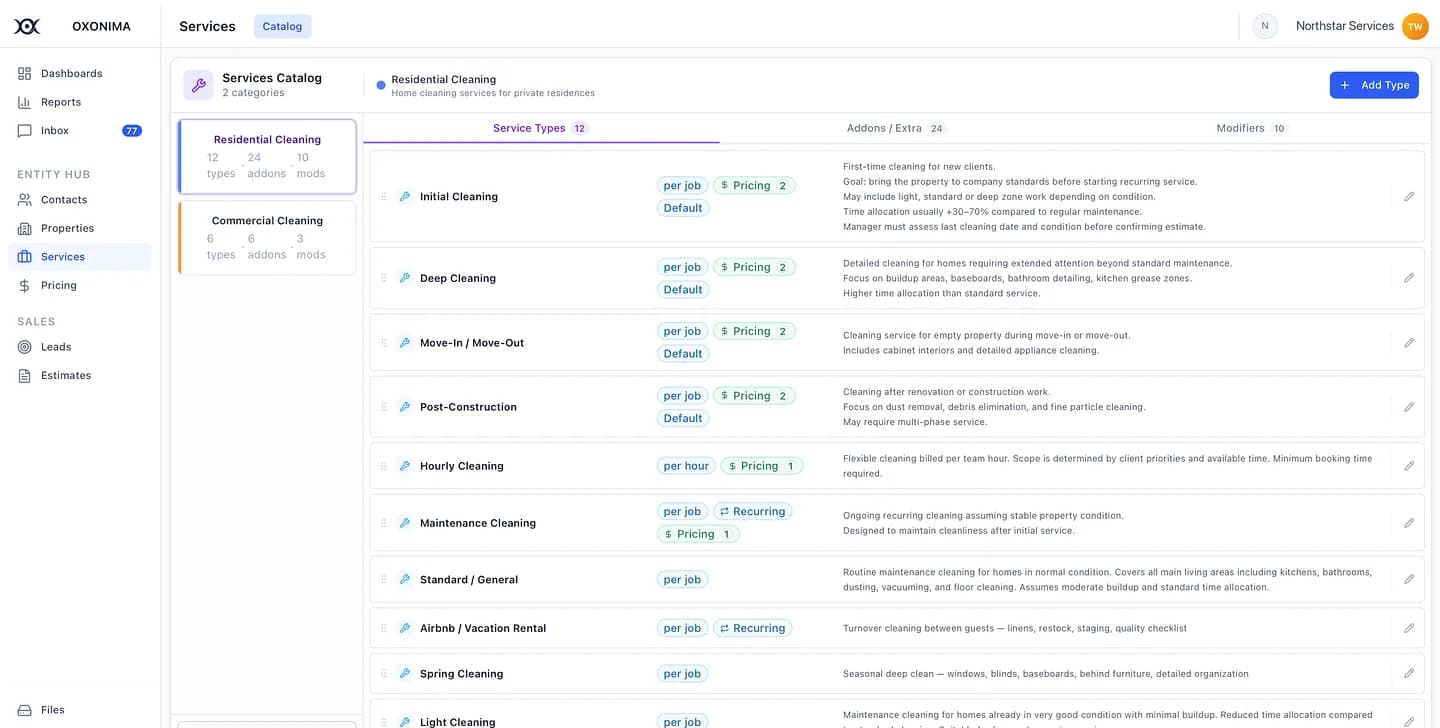The image size is (1440, 728).
Task: Edit the Post-Construction service type
Action: [x=1409, y=407]
